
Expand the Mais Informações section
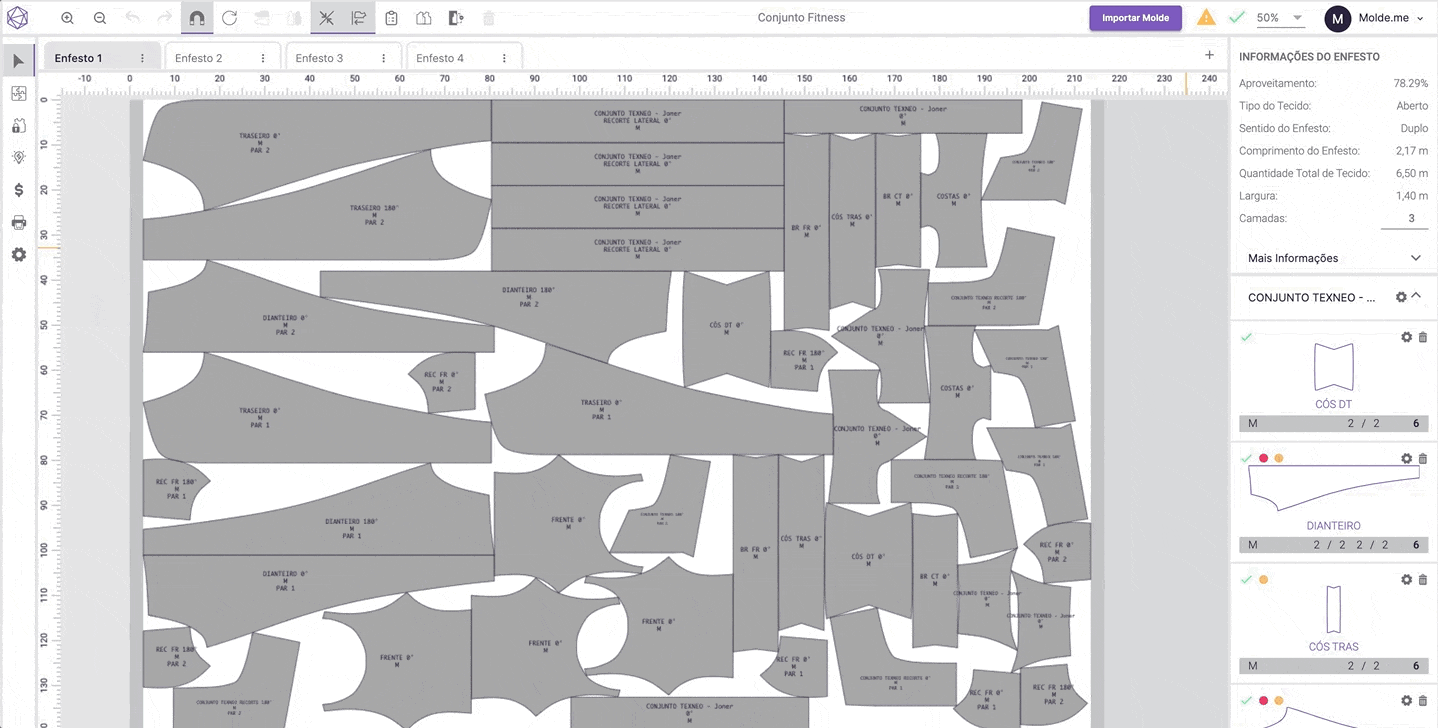tap(1334, 258)
